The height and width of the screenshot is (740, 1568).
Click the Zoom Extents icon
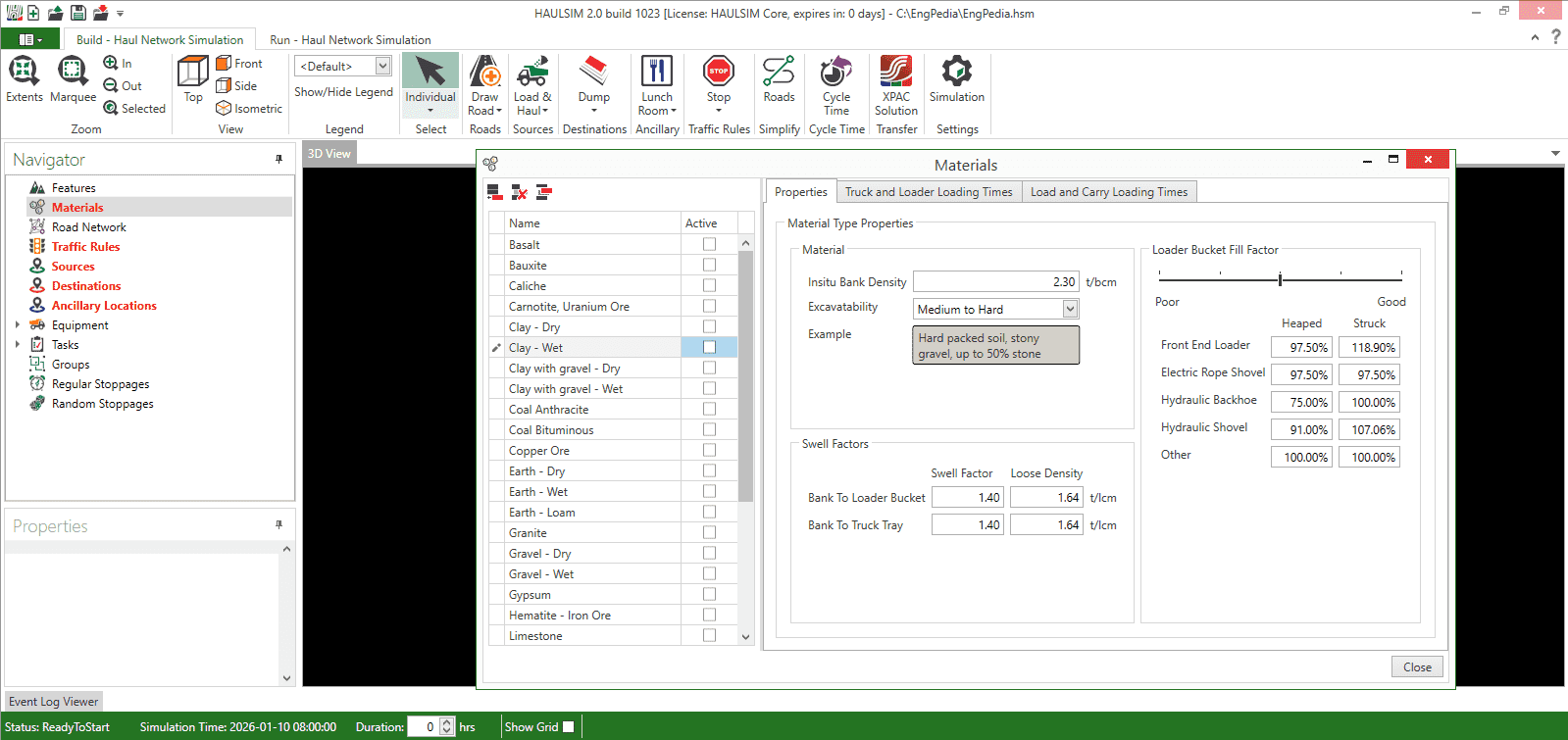24,73
